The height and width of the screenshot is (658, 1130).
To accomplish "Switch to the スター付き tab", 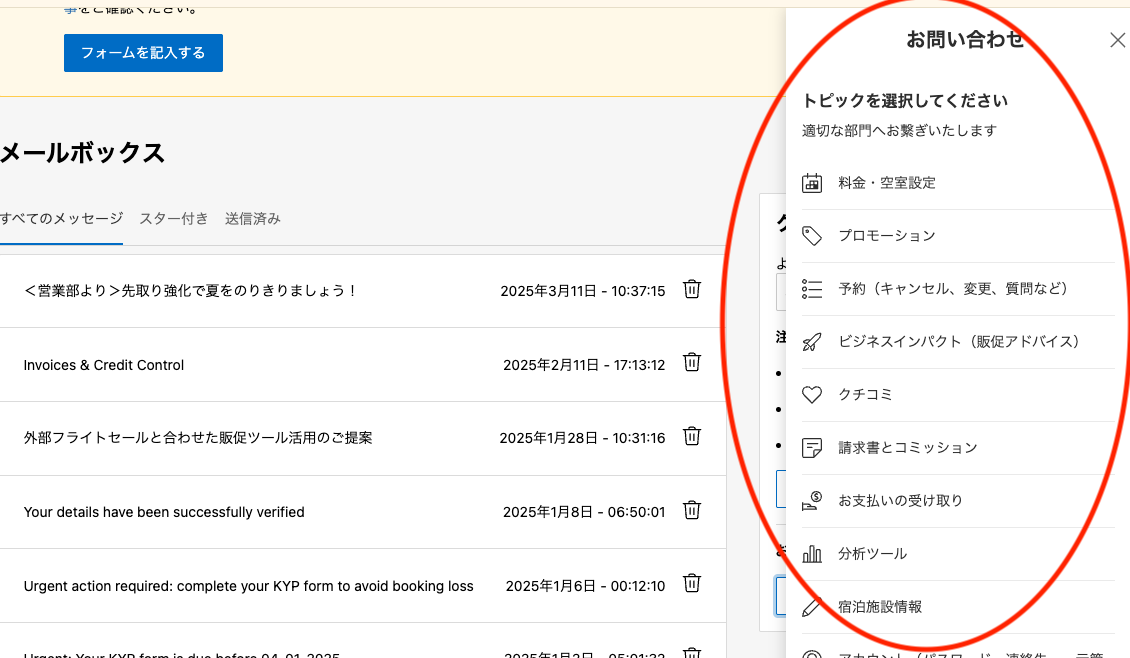I will (174, 218).
